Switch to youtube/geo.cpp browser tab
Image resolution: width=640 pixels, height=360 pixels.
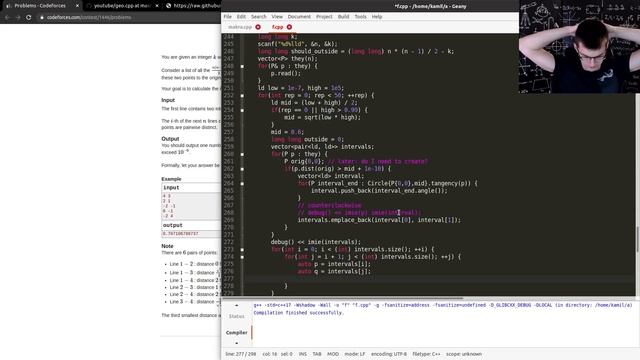[x=122, y=6]
